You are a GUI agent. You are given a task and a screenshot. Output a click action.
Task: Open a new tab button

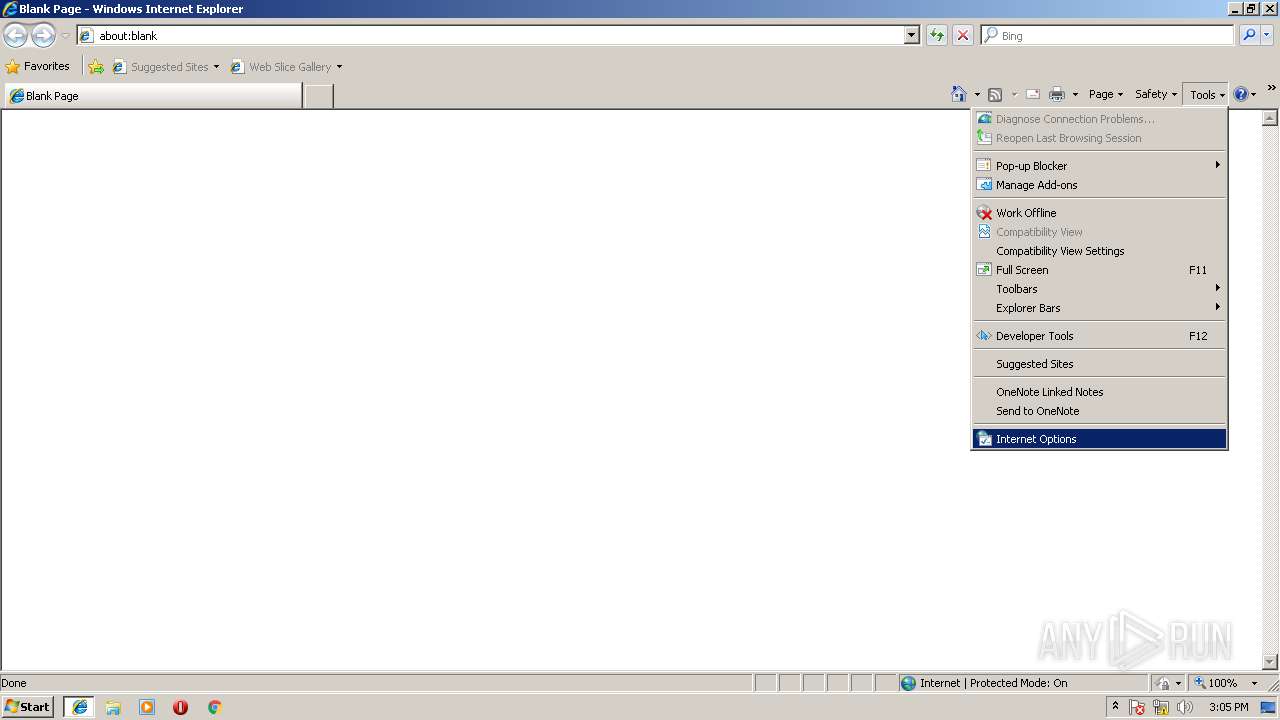coord(318,96)
